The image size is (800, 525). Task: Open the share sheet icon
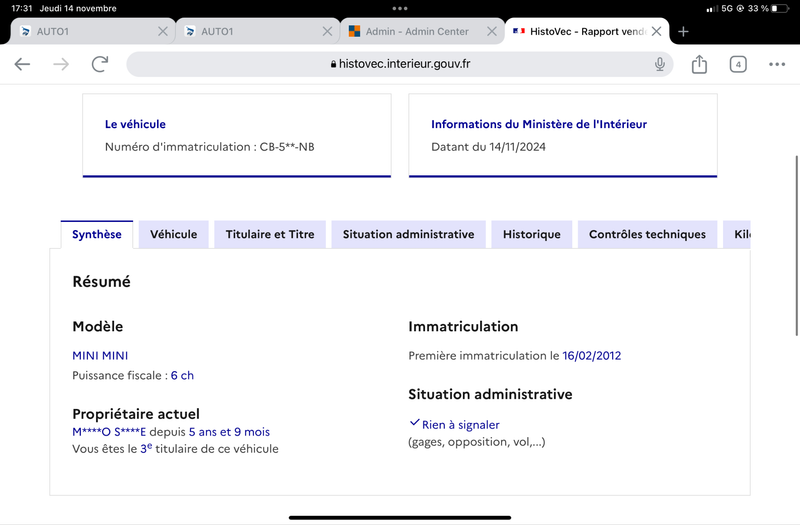pos(699,64)
